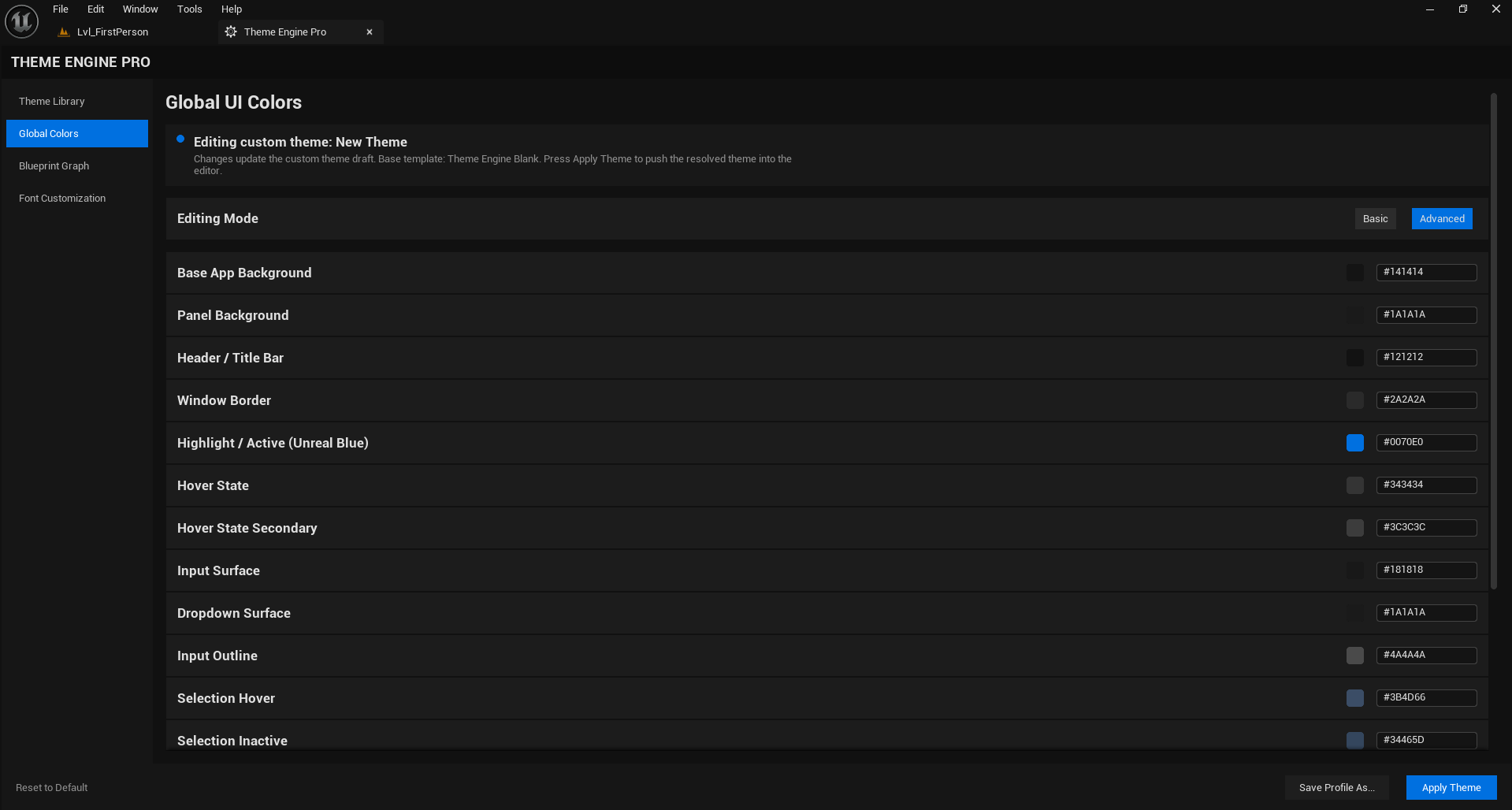Edit Window Border hex field #2A2A2A
The width and height of the screenshot is (1512, 810).
(1426, 400)
